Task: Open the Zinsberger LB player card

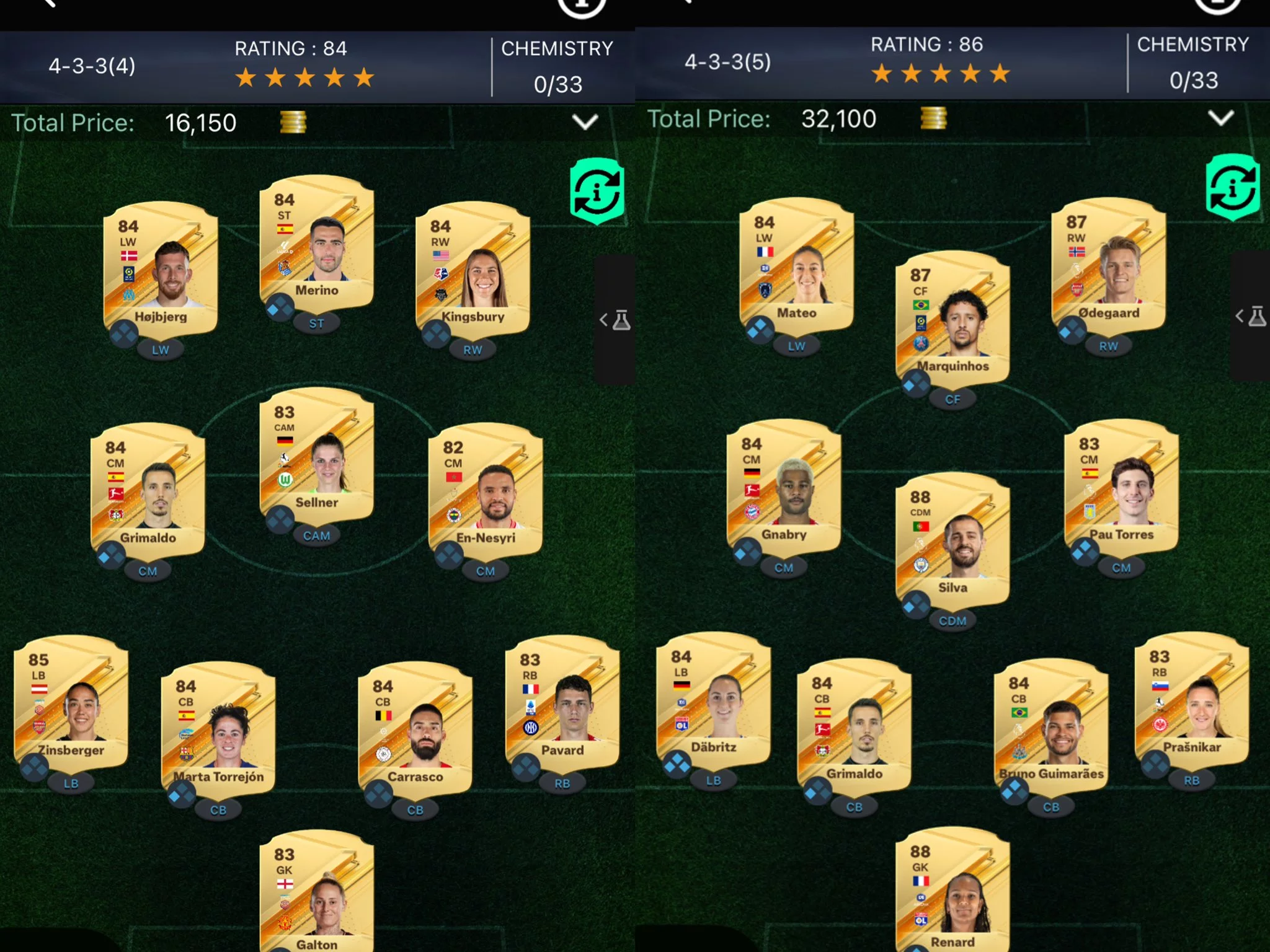Action: 71,703
